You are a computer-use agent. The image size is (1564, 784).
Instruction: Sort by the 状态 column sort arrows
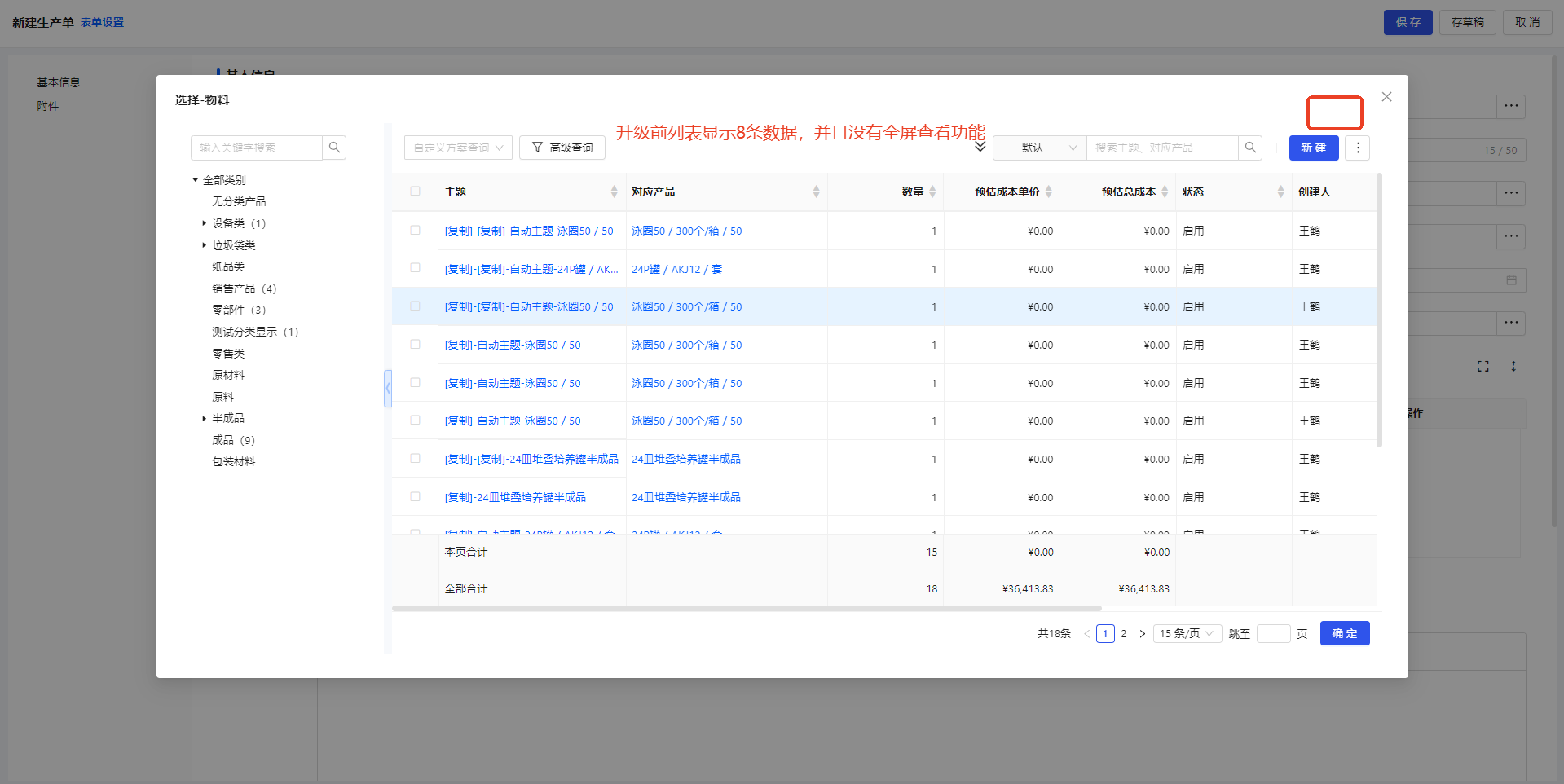click(x=1280, y=192)
